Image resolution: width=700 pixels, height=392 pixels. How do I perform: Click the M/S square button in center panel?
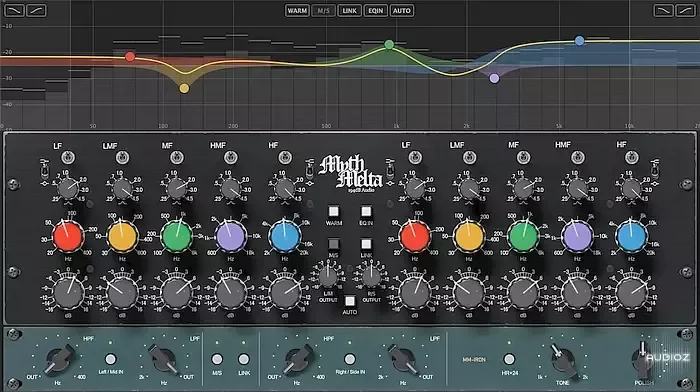[333, 244]
